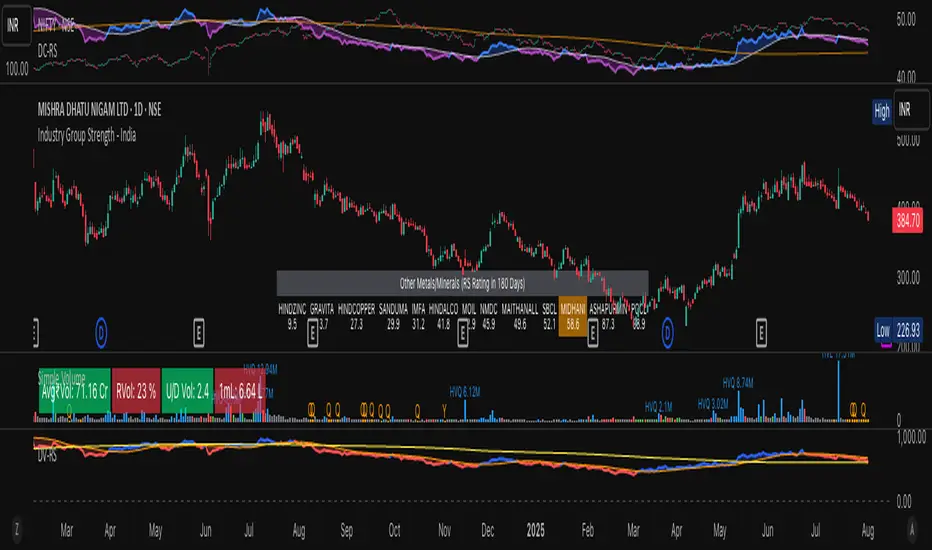Viewport: 932px width, 550px height.
Task: Click the dividend D marker near April 2024
Action: click(101, 332)
